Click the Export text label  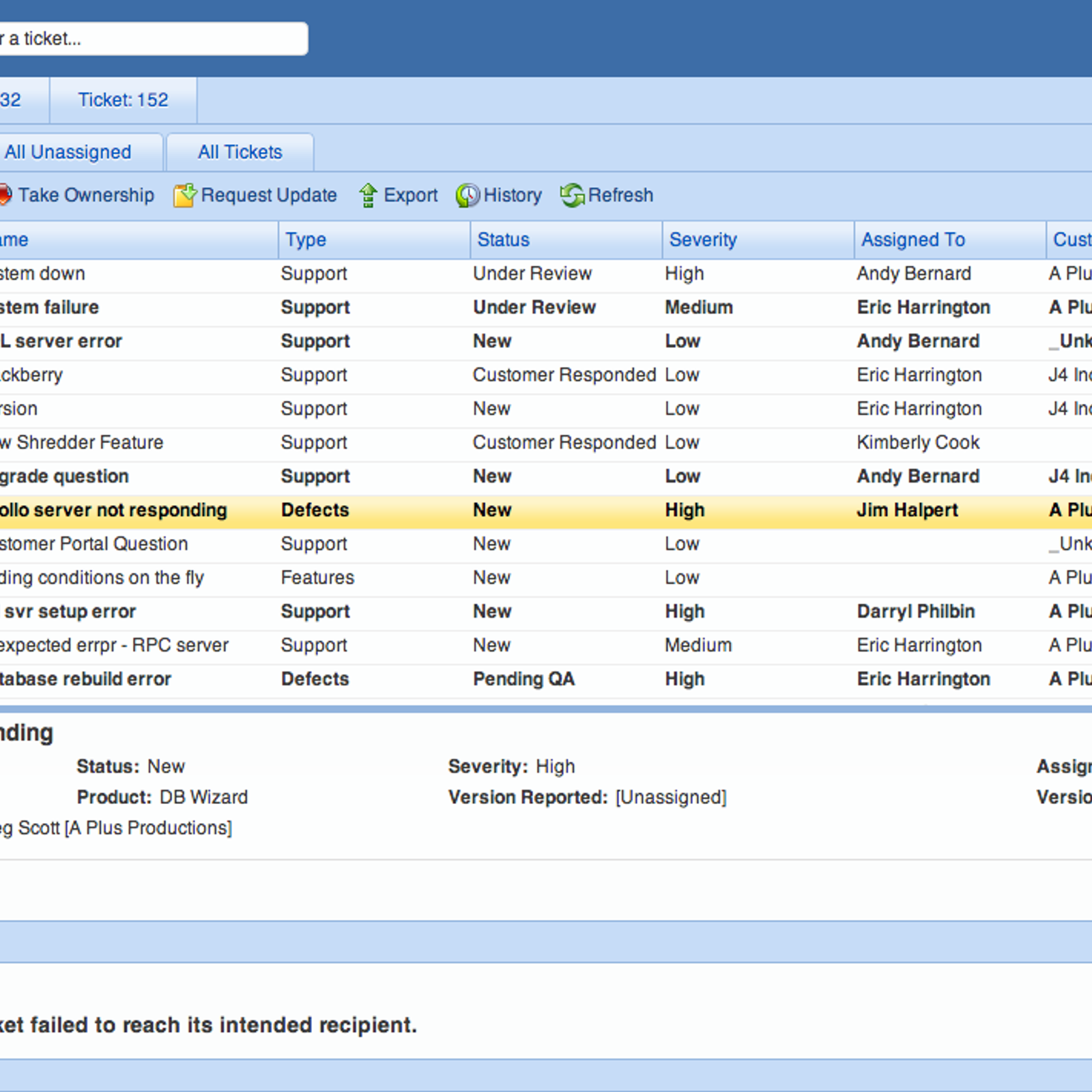click(410, 195)
